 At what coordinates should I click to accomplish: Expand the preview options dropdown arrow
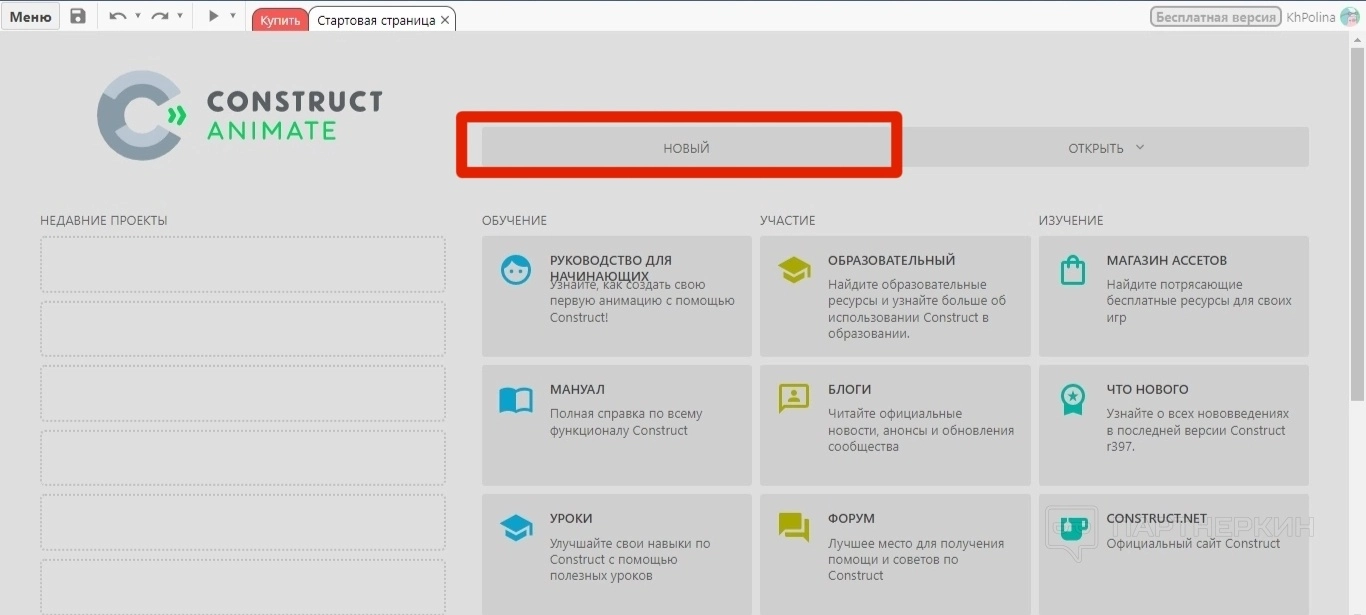[233, 16]
